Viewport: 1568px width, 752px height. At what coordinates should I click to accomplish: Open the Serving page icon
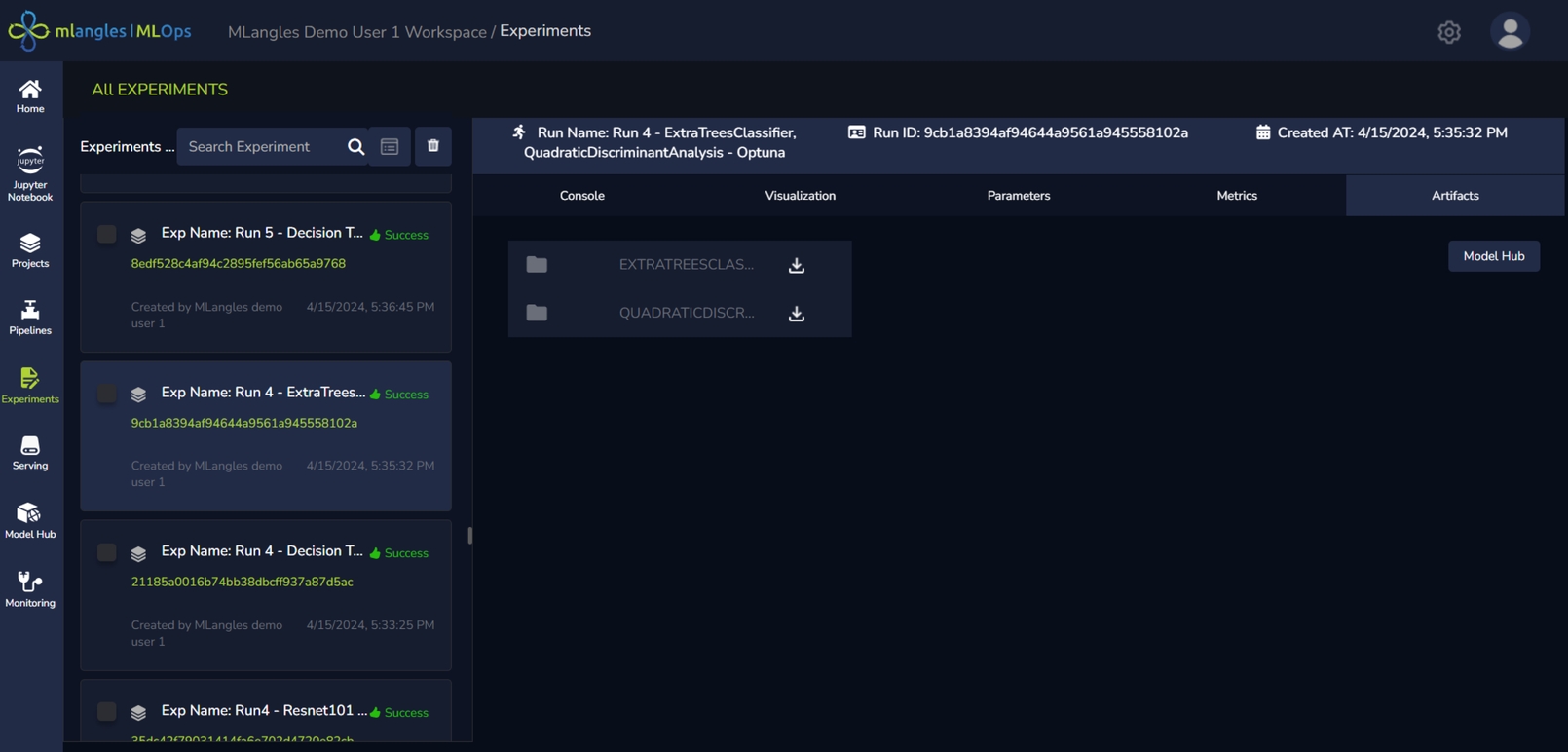(30, 453)
